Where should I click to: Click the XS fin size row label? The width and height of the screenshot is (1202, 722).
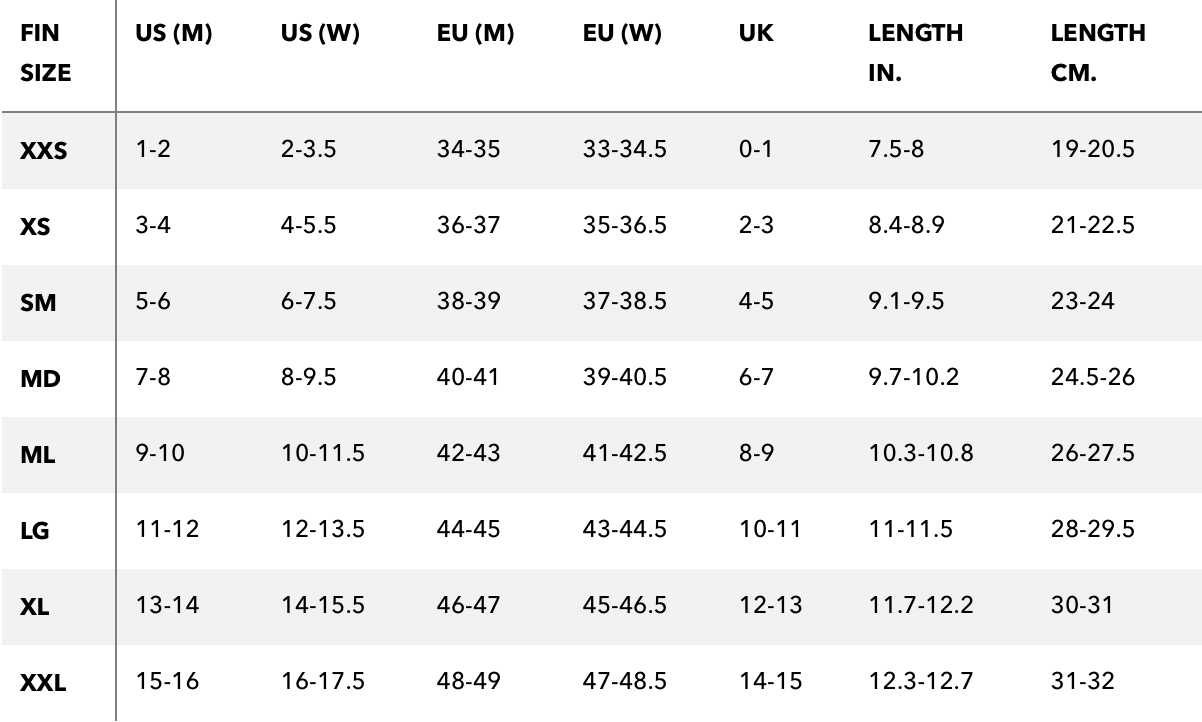(x=35, y=227)
